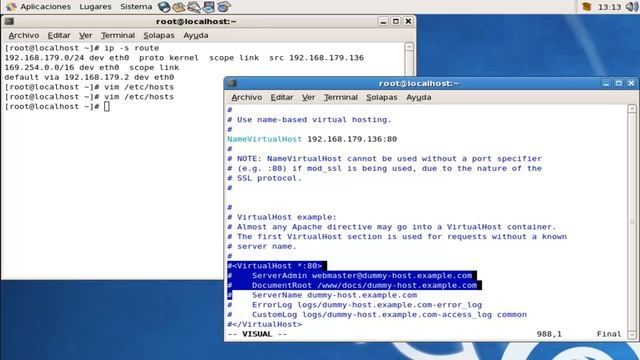Open the Lugares menu

tap(95, 7)
